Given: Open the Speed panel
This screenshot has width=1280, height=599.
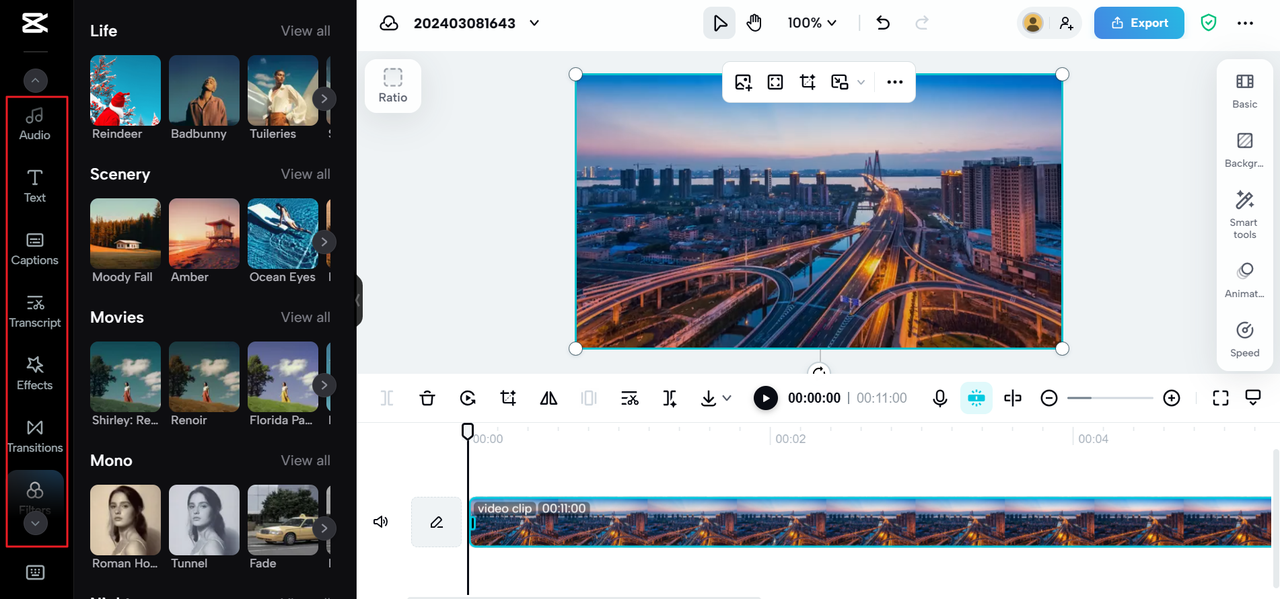Looking at the screenshot, I should pyautogui.click(x=1245, y=339).
